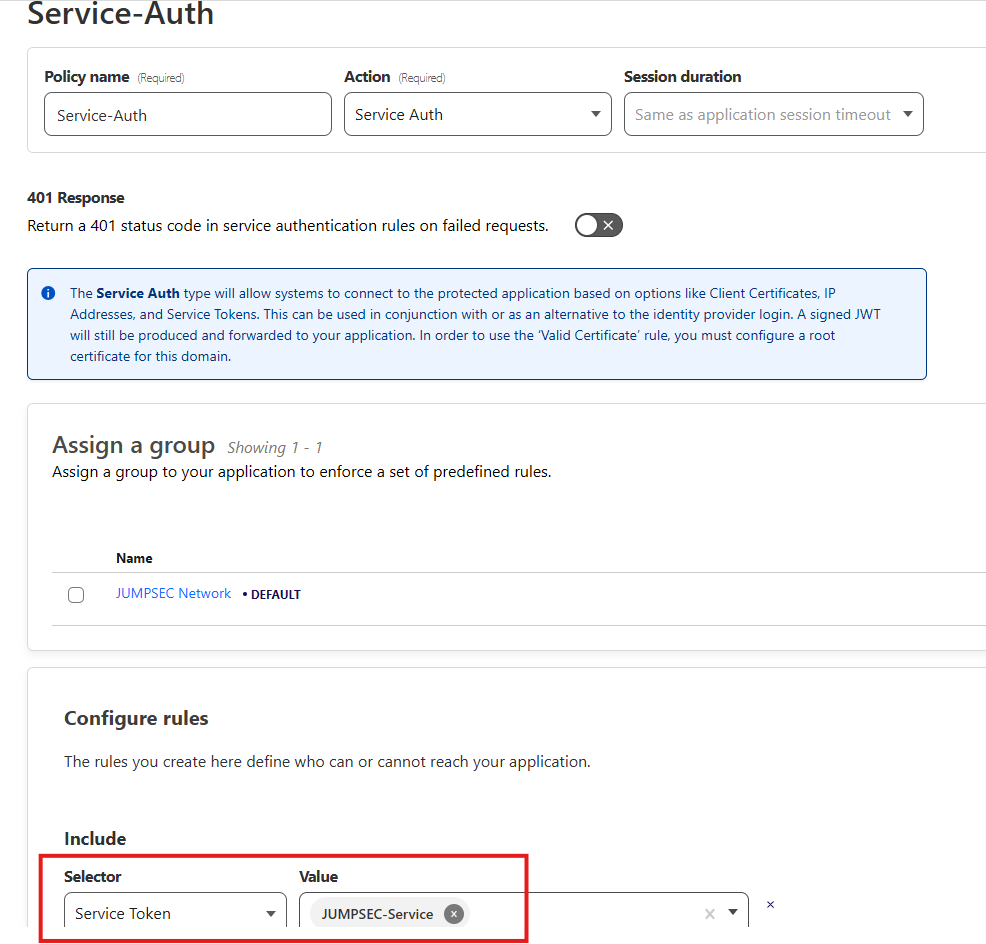The width and height of the screenshot is (986, 944).
Task: Focus the Policy name input field
Action: tap(187, 115)
